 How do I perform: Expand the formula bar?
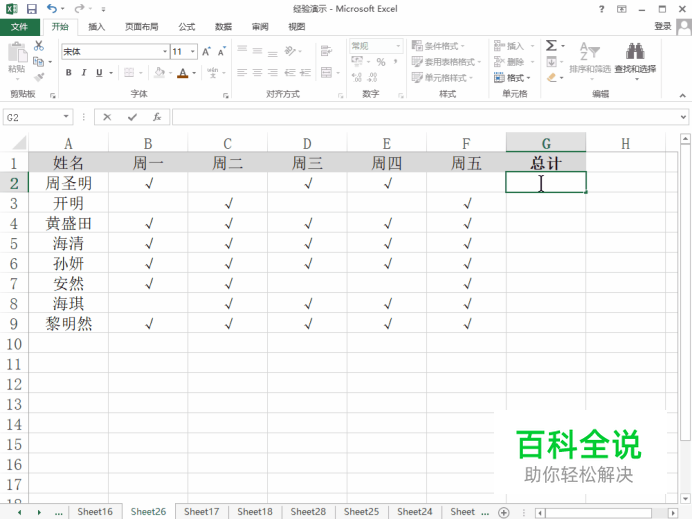pos(683,117)
